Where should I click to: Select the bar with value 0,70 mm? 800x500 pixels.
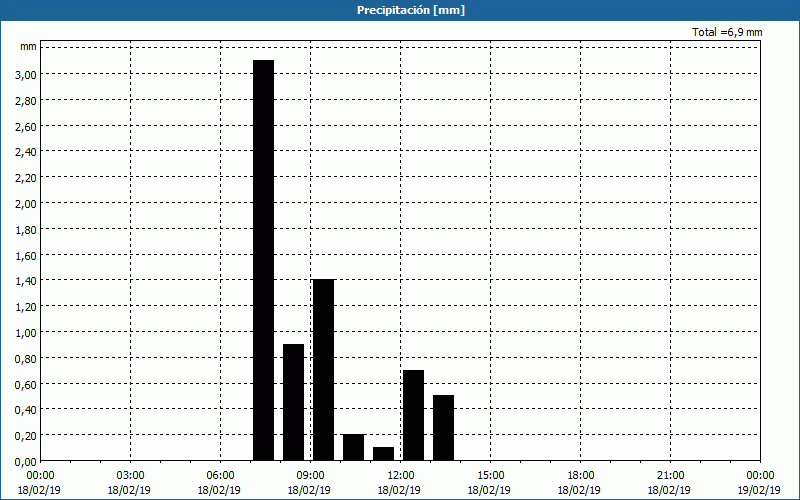point(413,415)
